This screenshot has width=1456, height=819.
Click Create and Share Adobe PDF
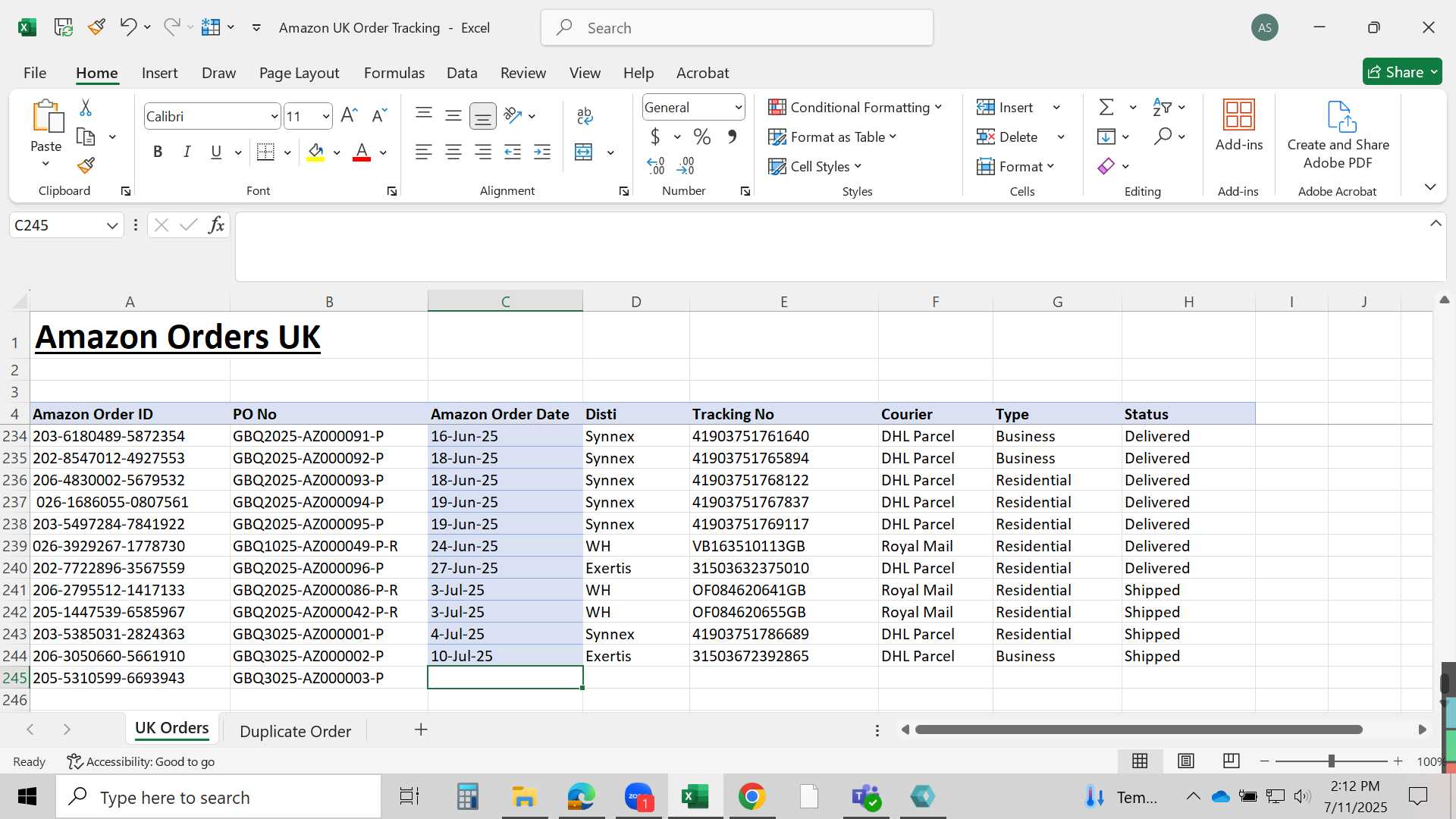[1338, 135]
